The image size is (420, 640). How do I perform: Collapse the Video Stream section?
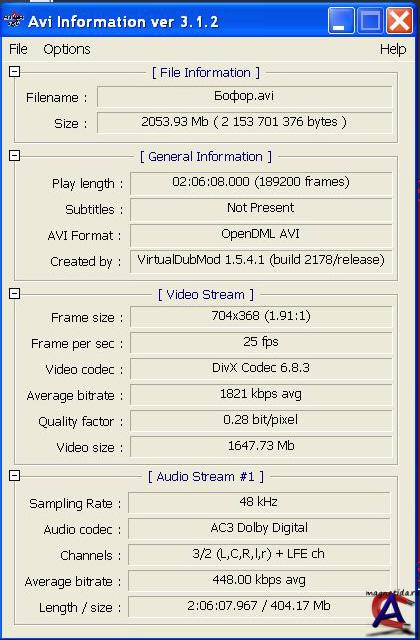(x=14, y=293)
